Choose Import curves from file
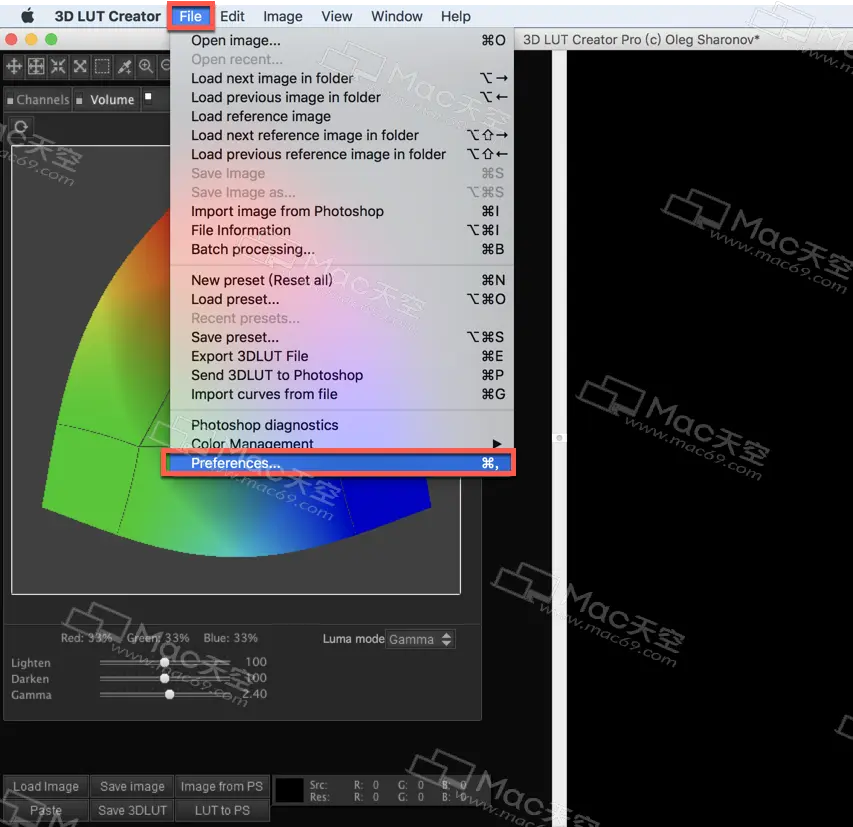Viewport: 853px width, 827px height. pos(342,394)
